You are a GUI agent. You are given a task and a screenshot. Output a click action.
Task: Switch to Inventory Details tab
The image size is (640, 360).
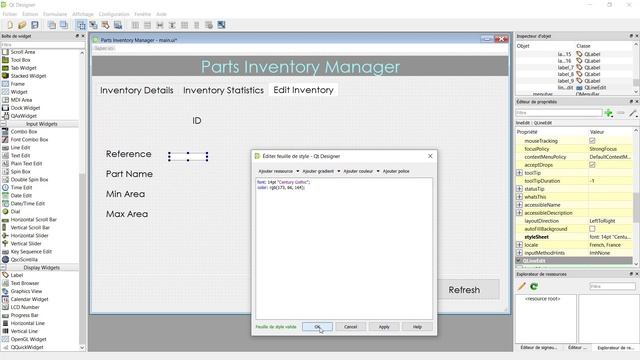[x=137, y=90]
